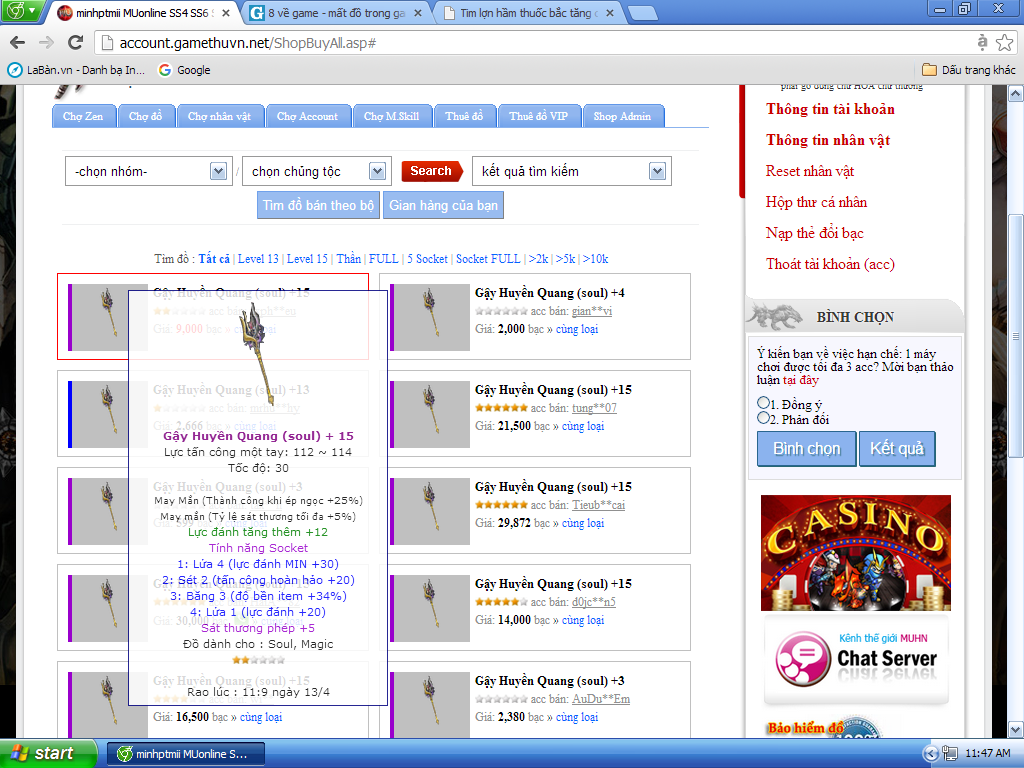
Task: Filter items by Level 15
Action: point(307,259)
